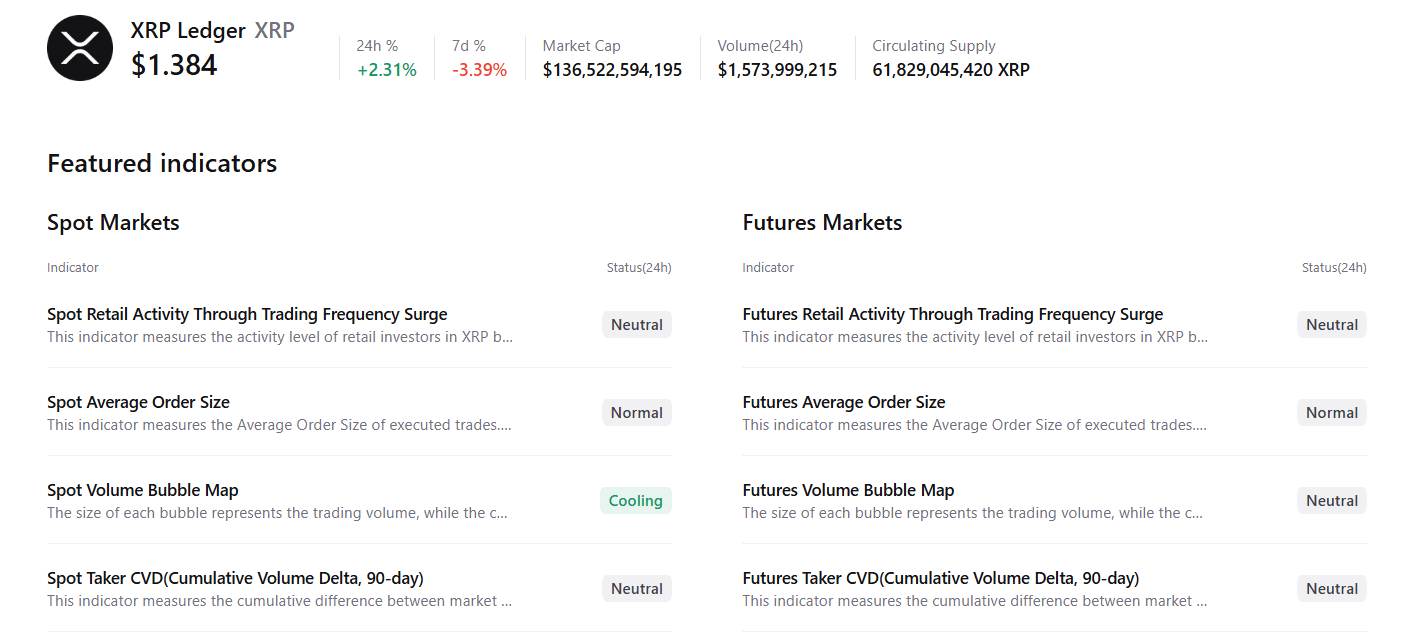Click the Indicator column header under Spot Markets
This screenshot has width=1411, height=634.
pos(73,267)
